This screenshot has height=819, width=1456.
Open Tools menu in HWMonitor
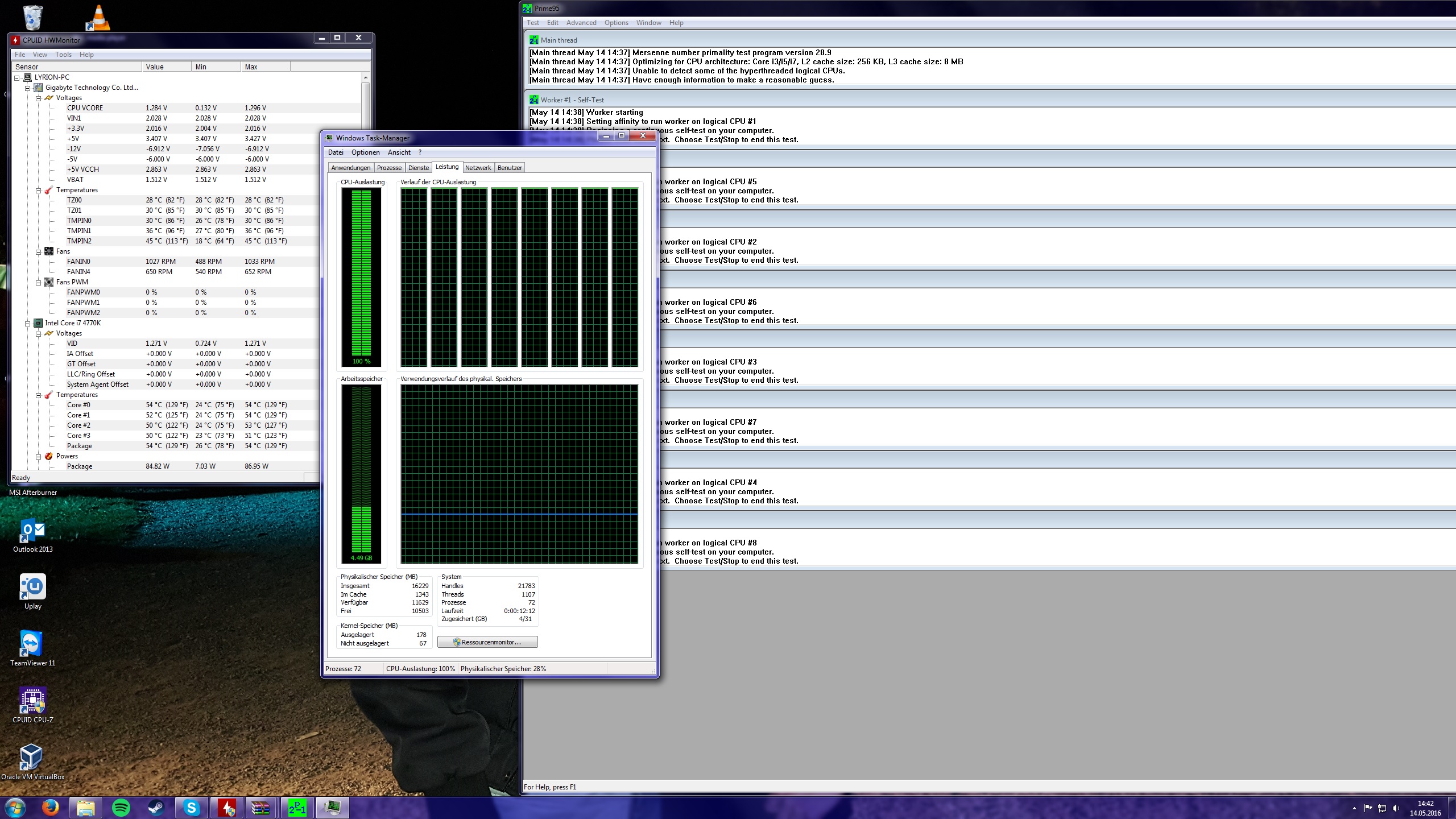63,55
